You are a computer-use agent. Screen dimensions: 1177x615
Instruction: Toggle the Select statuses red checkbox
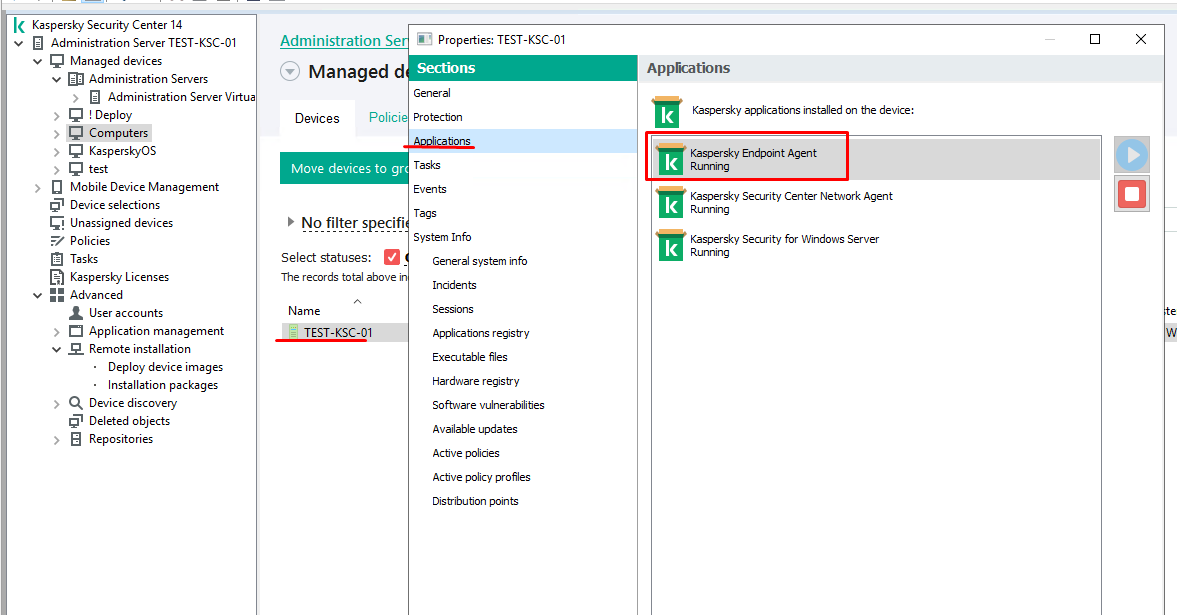392,258
